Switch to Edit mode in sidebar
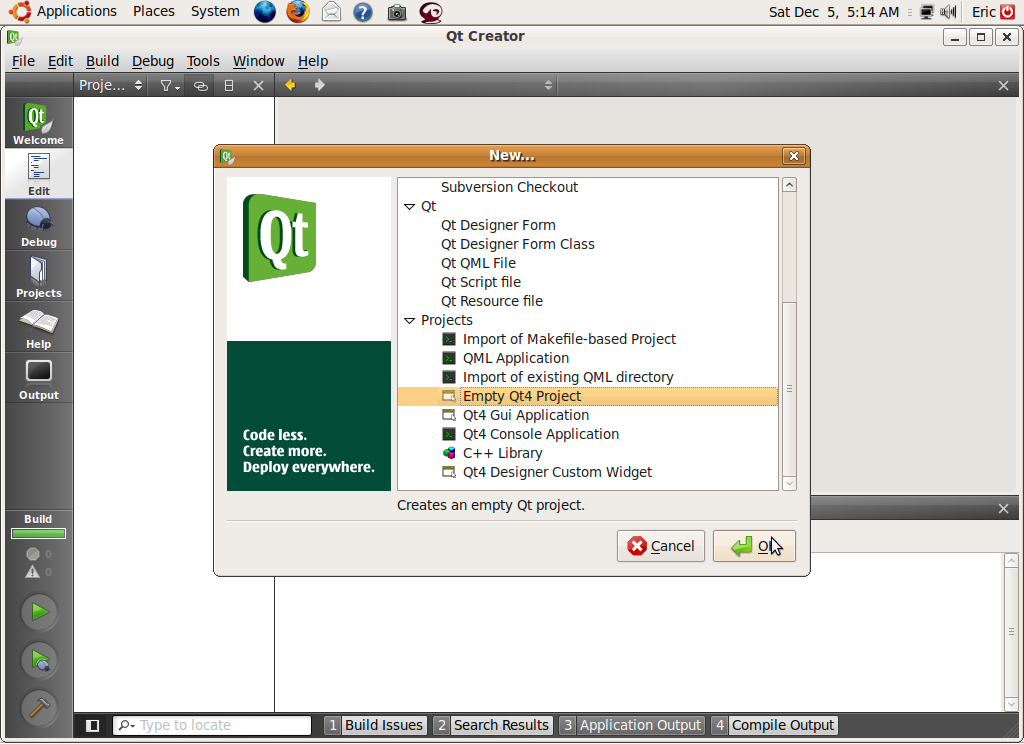Image resolution: width=1024 pixels, height=744 pixels. (39, 174)
